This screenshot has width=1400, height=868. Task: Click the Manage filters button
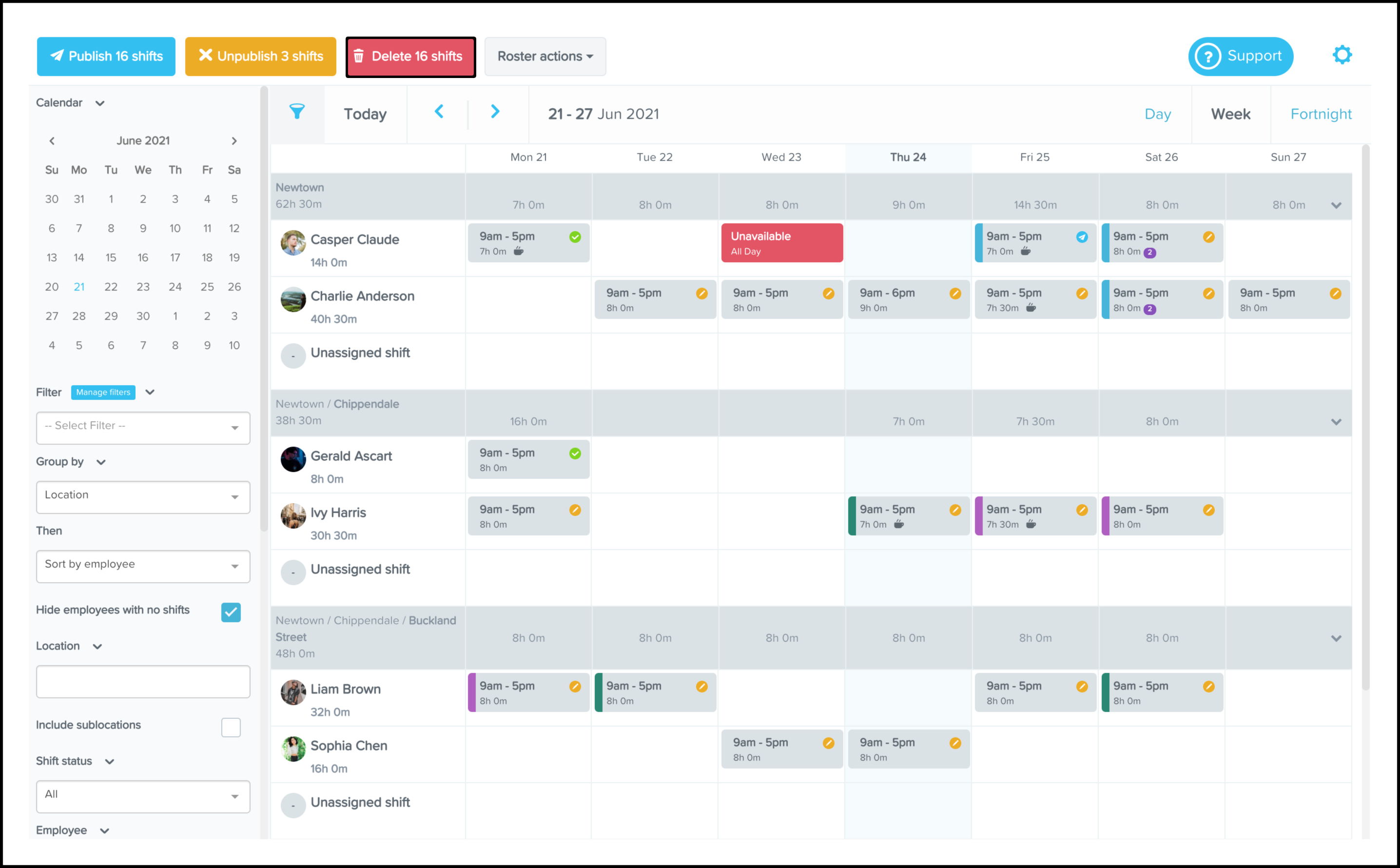(103, 393)
